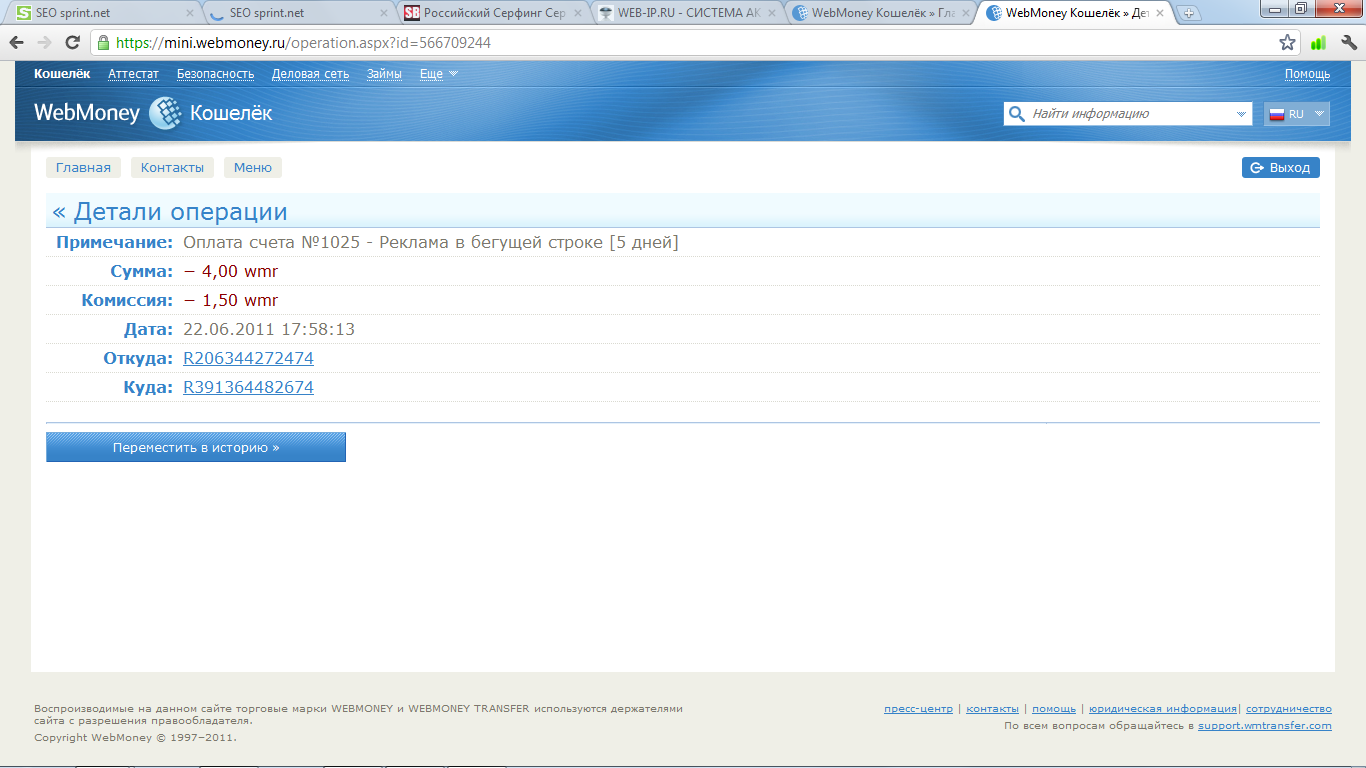This screenshot has height=768, width=1366.
Task: Open the сотрудничество footer link
Action: (x=1289, y=709)
